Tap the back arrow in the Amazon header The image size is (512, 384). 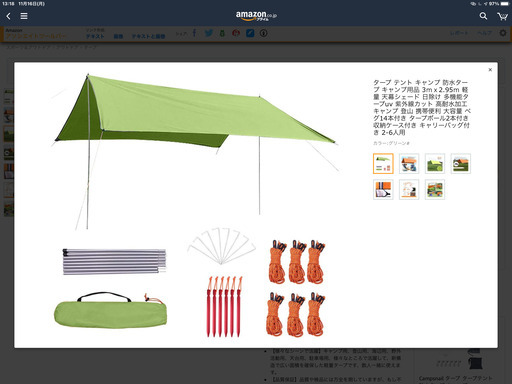click(9, 16)
